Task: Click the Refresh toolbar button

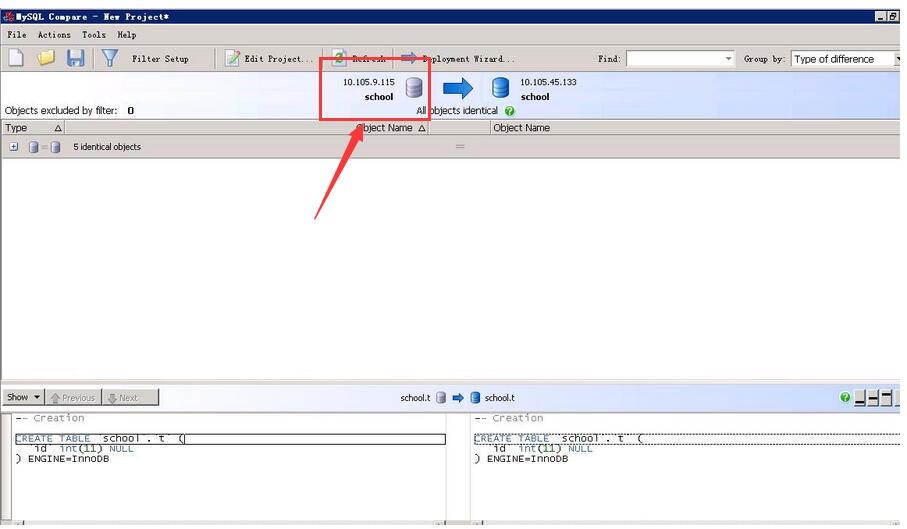Action: pyautogui.click(x=359, y=58)
